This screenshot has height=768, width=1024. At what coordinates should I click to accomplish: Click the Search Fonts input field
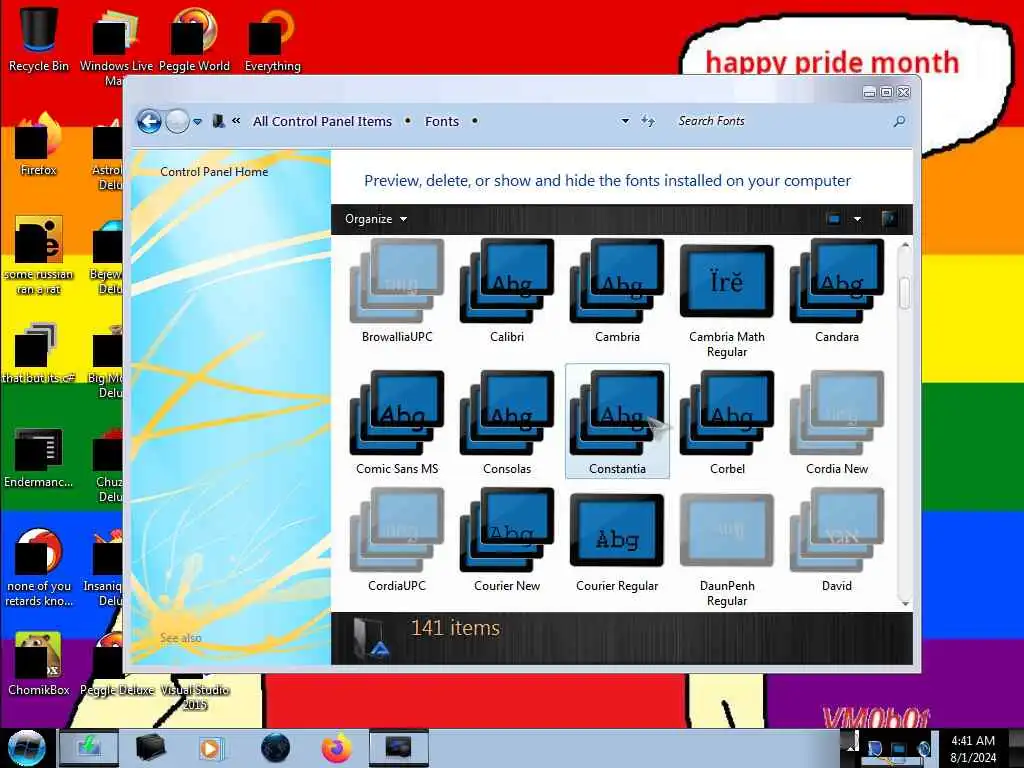(780, 121)
